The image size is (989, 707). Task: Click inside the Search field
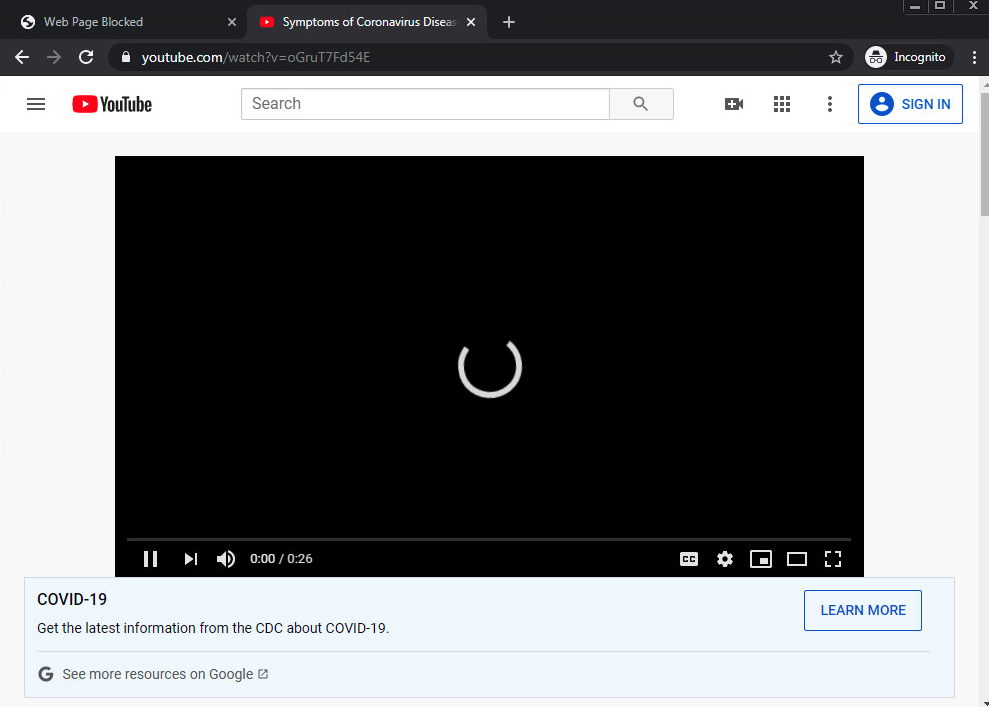coord(420,103)
